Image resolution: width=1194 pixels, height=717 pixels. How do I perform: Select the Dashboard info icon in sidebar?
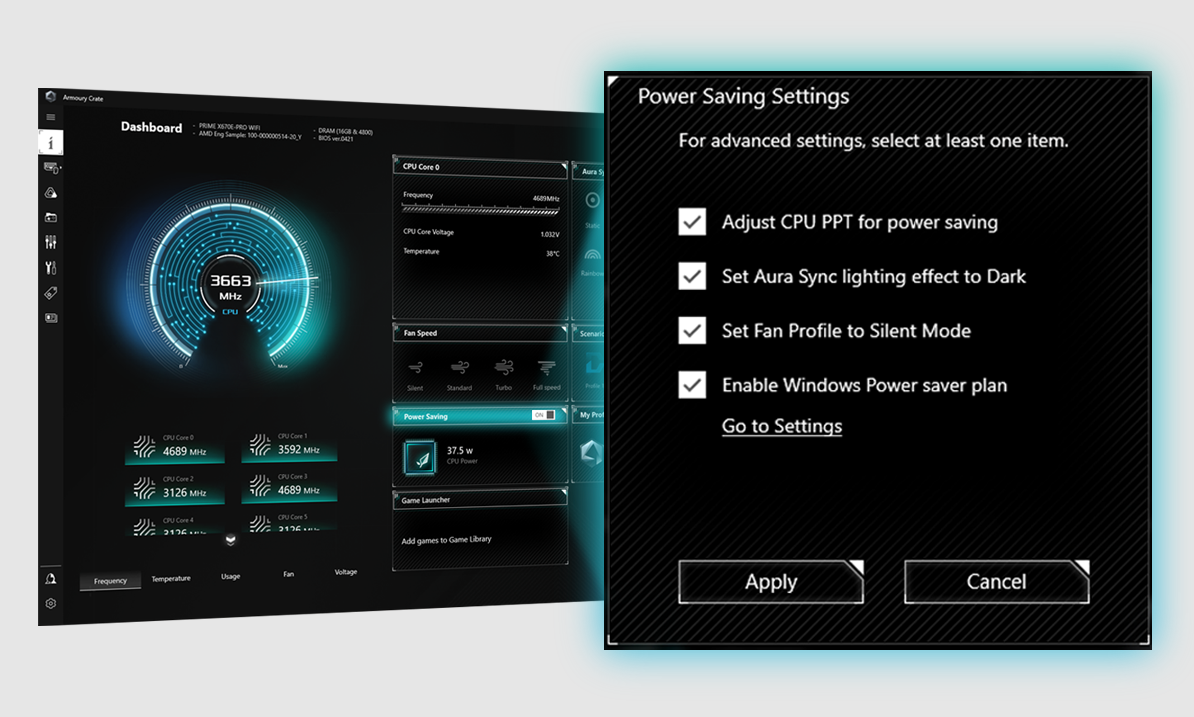(x=51, y=142)
